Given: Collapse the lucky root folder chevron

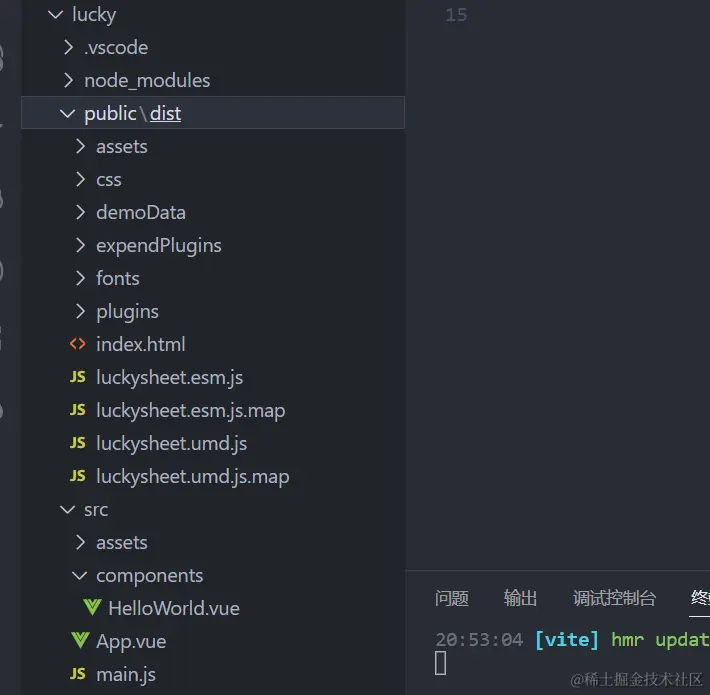Looking at the screenshot, I should click(55, 15).
